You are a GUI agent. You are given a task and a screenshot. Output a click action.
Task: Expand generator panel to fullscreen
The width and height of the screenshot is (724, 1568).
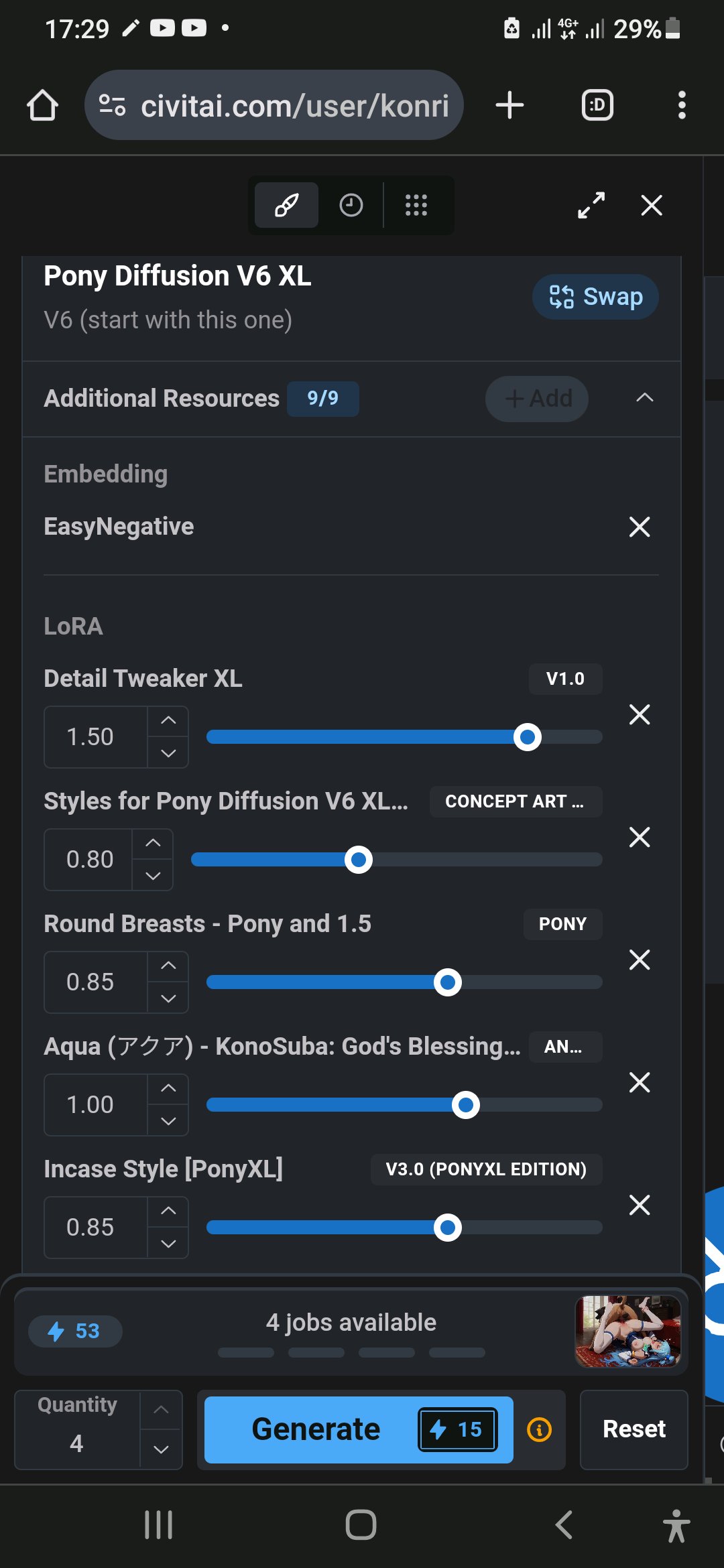point(591,205)
